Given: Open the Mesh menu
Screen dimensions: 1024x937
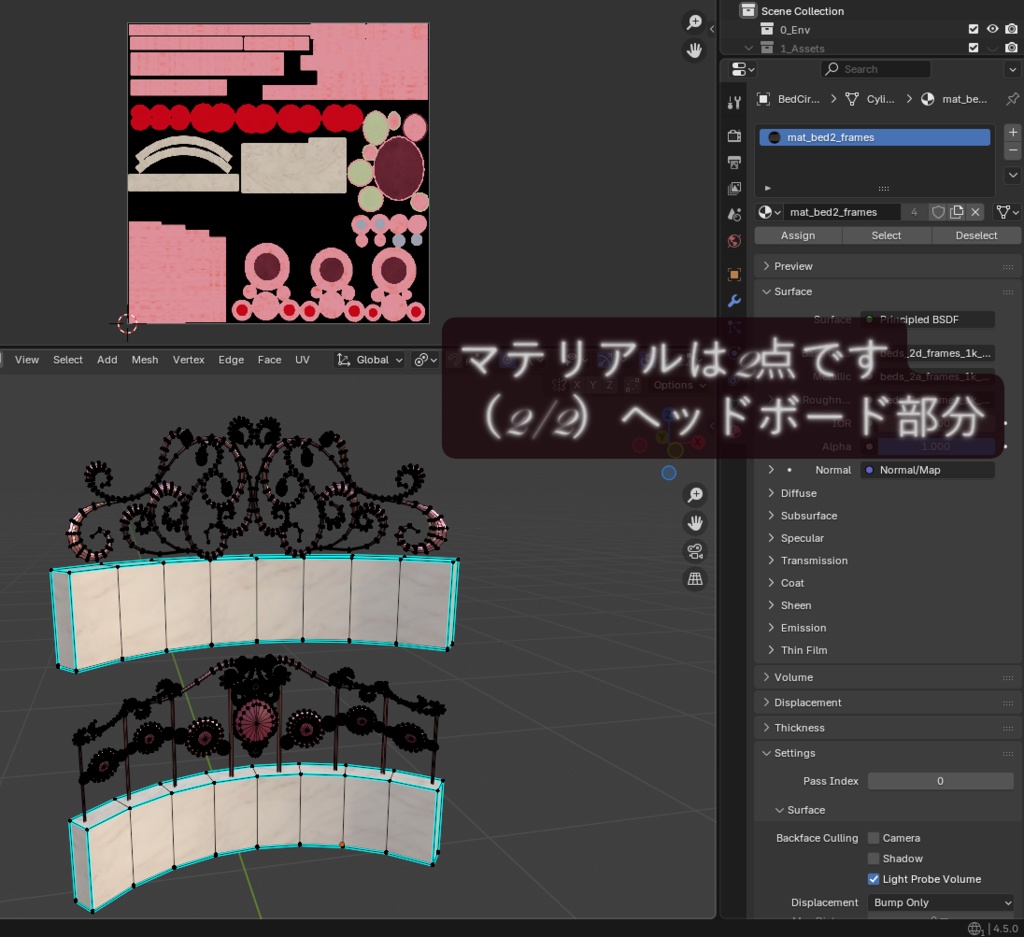Looking at the screenshot, I should 145,359.
